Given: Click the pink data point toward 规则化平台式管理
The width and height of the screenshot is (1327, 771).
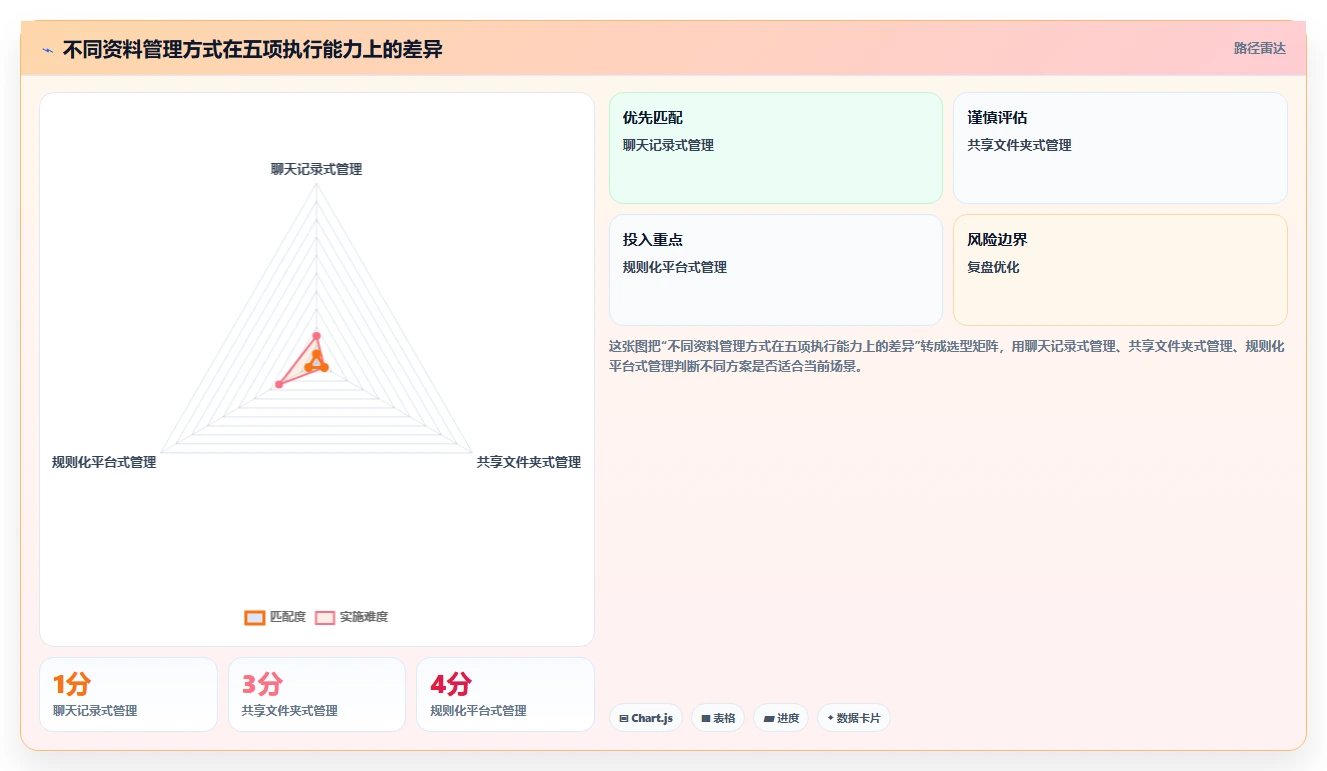Looking at the screenshot, I should point(279,384).
